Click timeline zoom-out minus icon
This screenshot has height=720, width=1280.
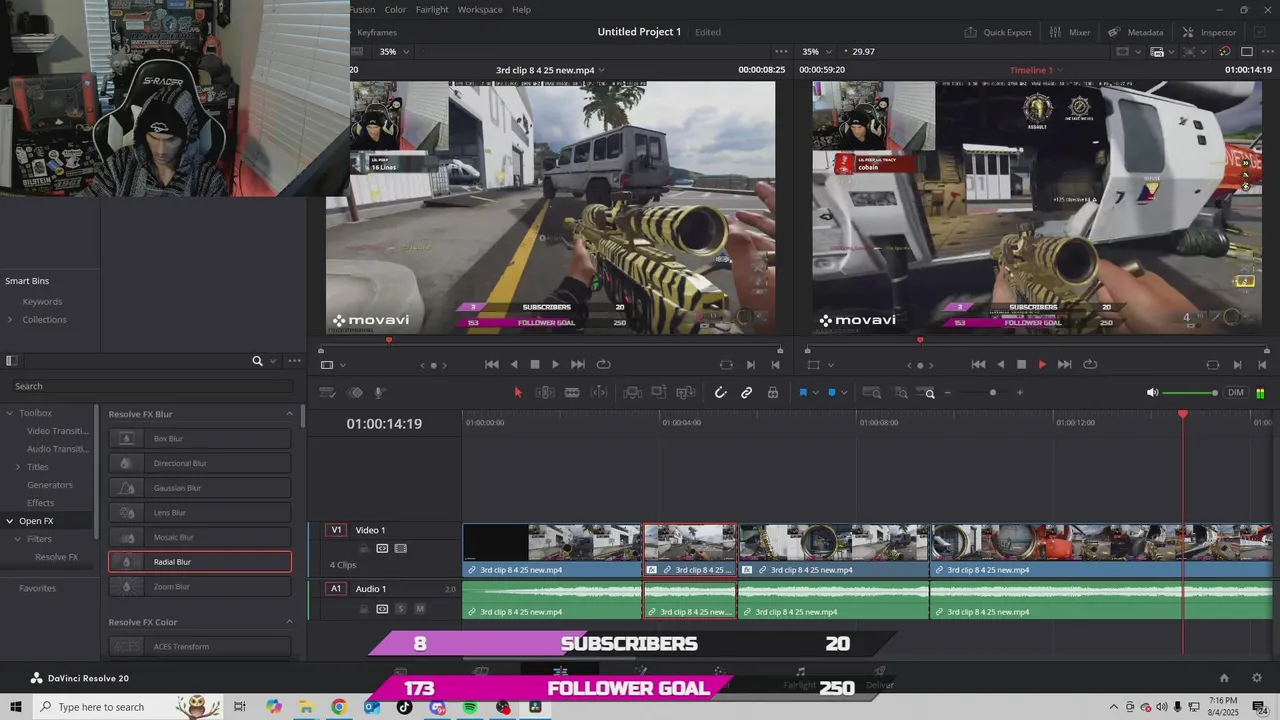click(x=948, y=393)
